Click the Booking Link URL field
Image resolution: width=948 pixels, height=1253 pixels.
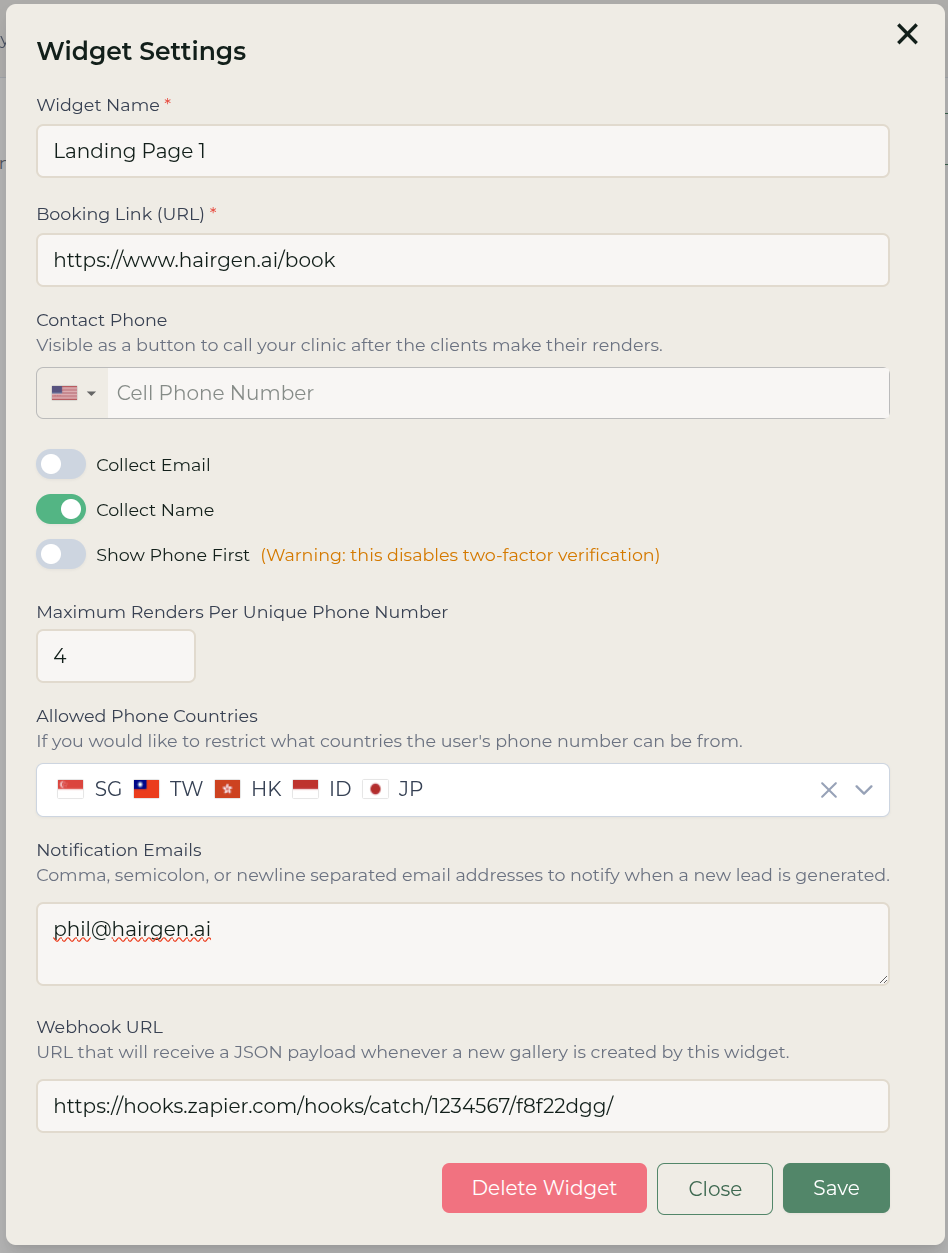(463, 260)
